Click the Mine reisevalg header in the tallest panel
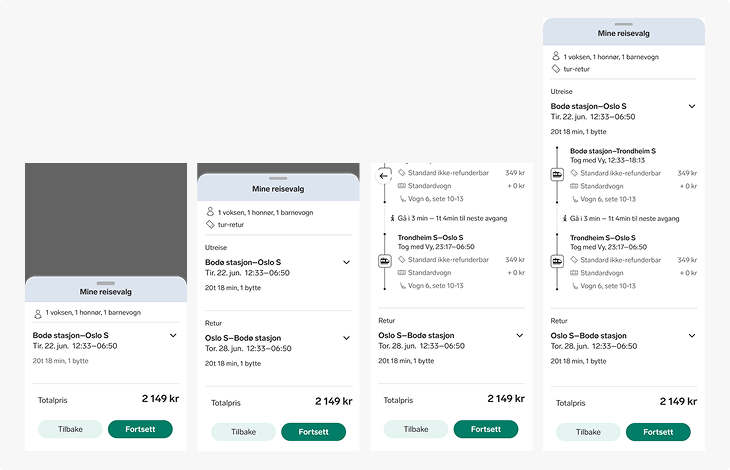Viewport: 730px width, 470px height. tap(623, 34)
